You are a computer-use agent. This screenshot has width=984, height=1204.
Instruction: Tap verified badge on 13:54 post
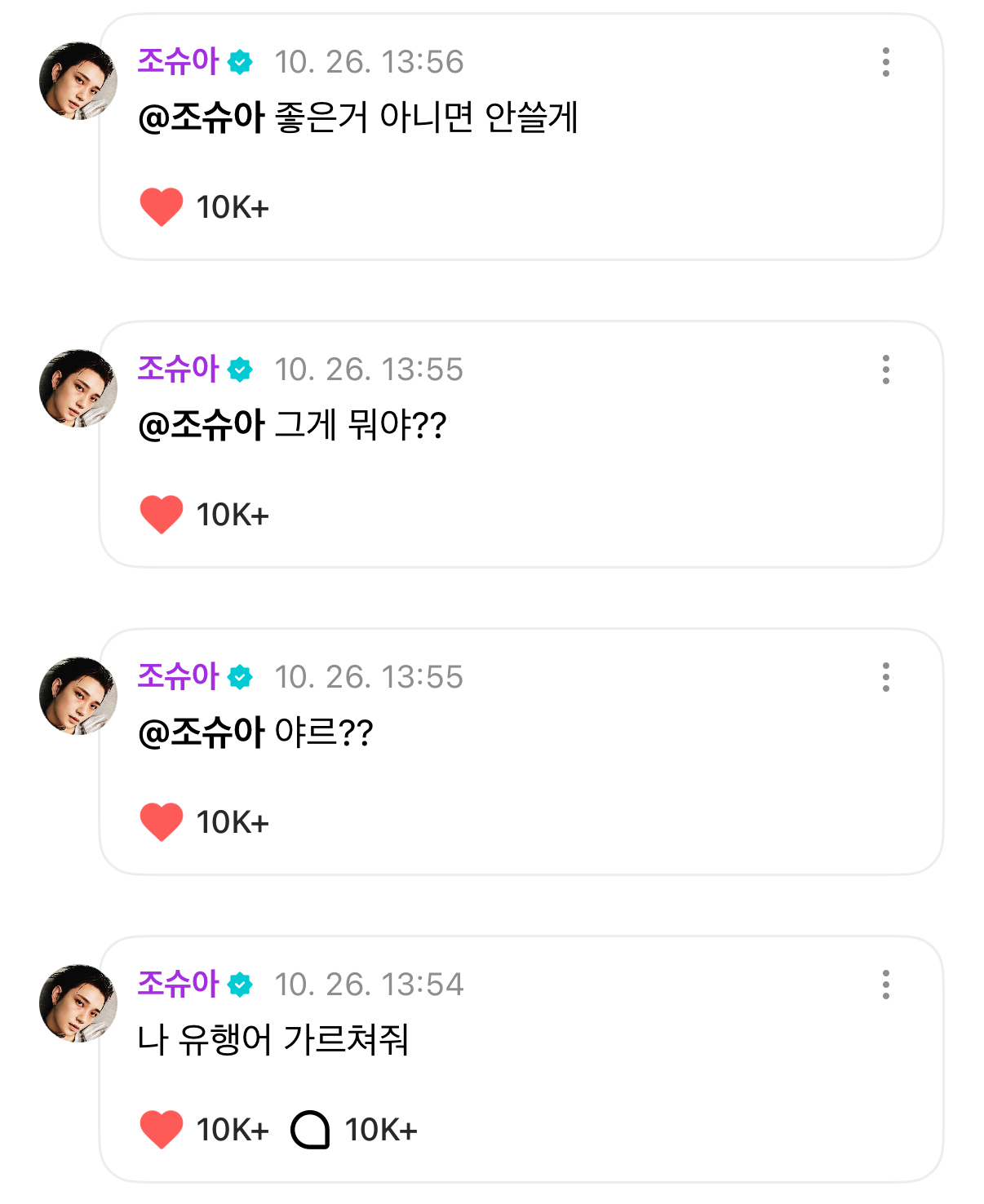click(240, 985)
